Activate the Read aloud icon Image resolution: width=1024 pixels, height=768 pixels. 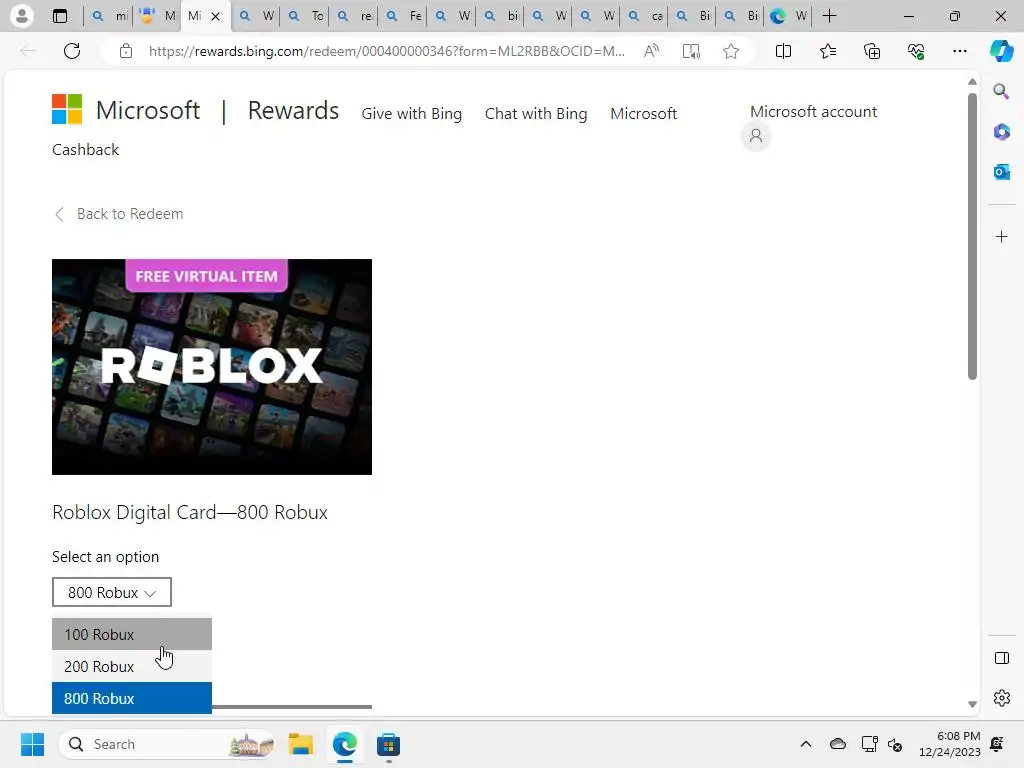pos(651,51)
